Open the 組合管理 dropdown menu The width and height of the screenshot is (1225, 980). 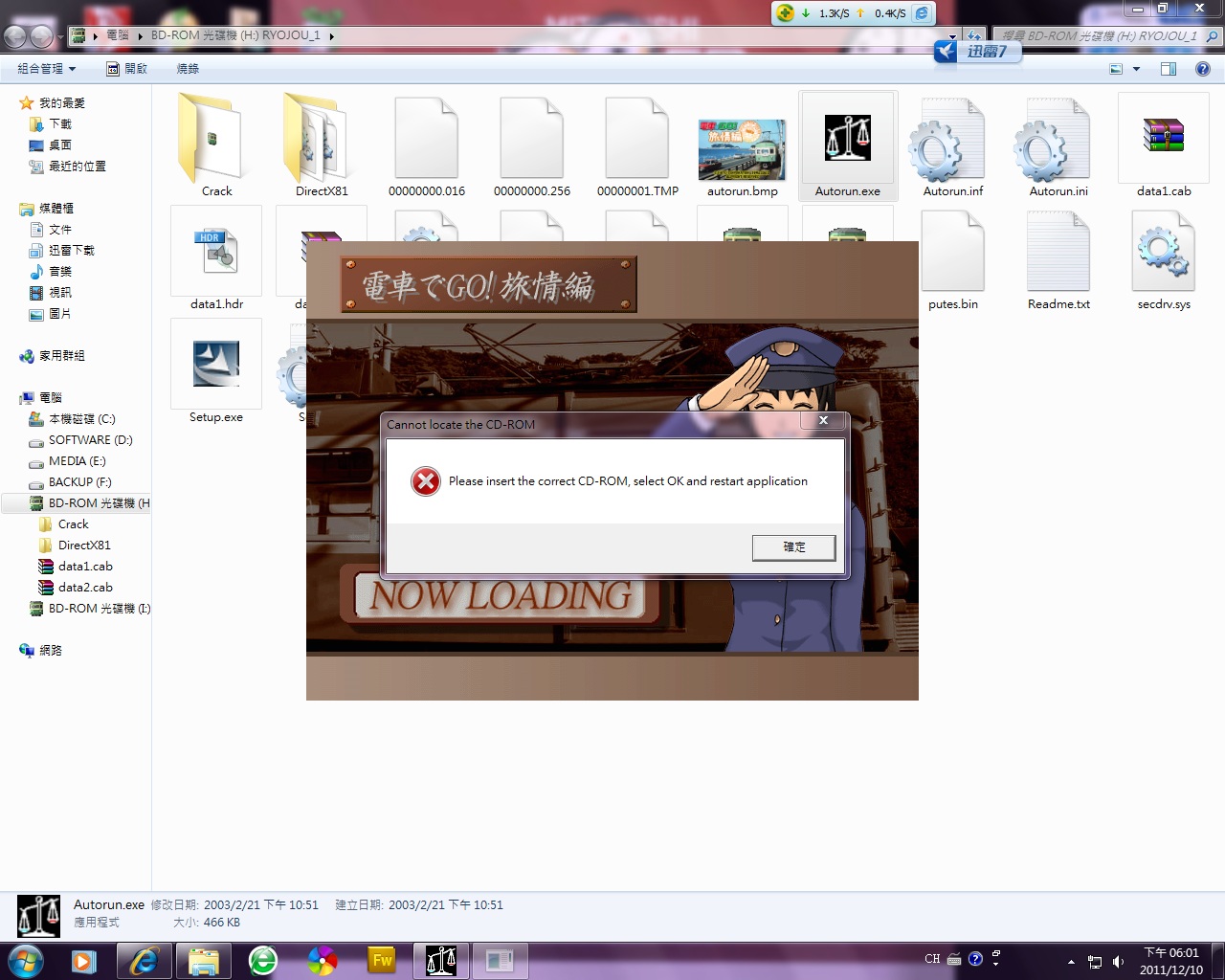(46, 69)
